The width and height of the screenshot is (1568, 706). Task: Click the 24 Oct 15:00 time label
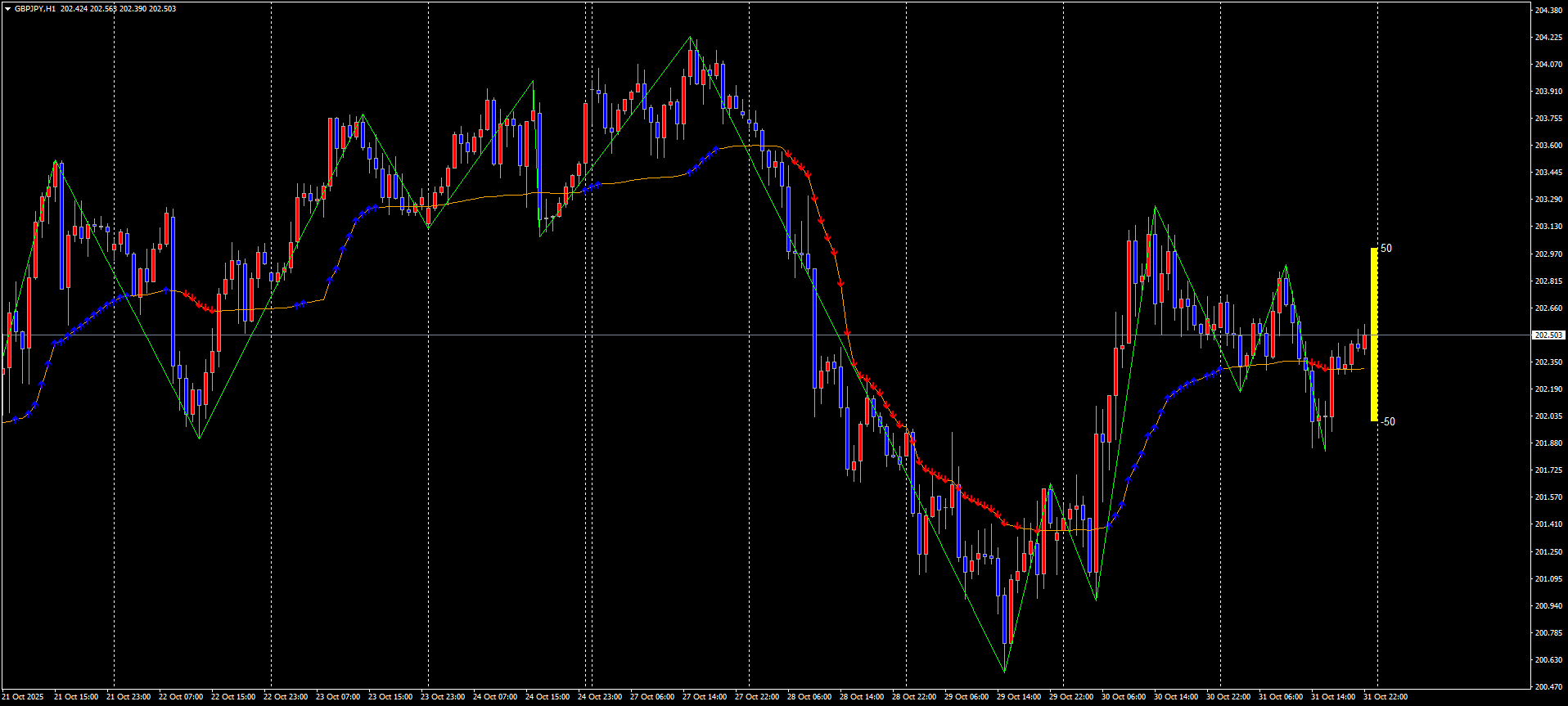(x=547, y=697)
